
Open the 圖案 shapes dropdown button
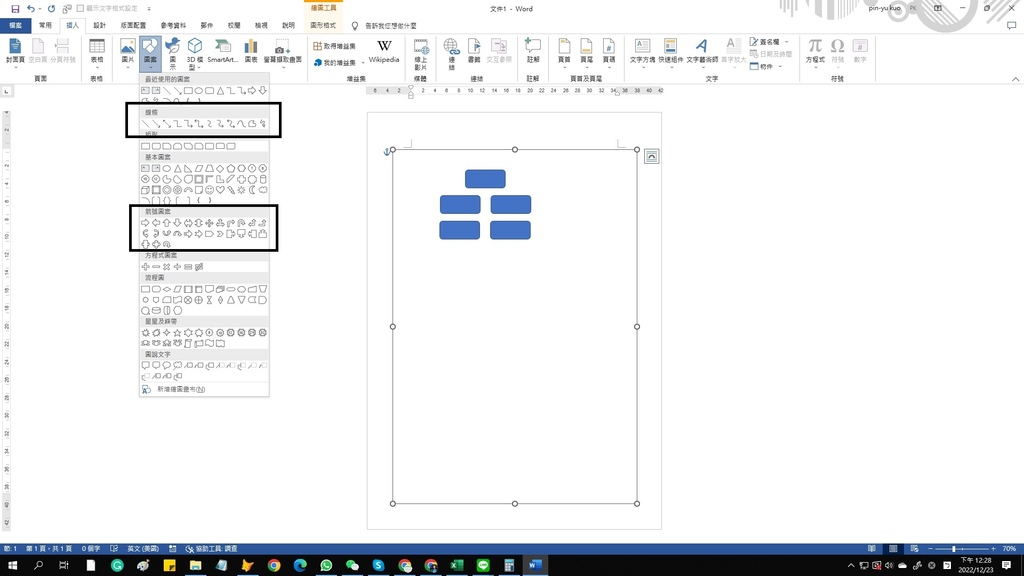(x=150, y=54)
